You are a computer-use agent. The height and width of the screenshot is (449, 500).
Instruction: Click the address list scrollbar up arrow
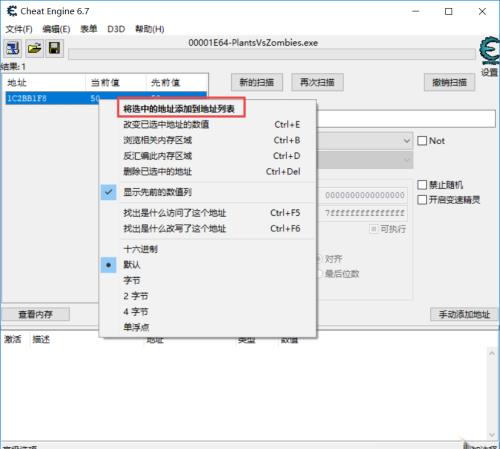point(492,353)
